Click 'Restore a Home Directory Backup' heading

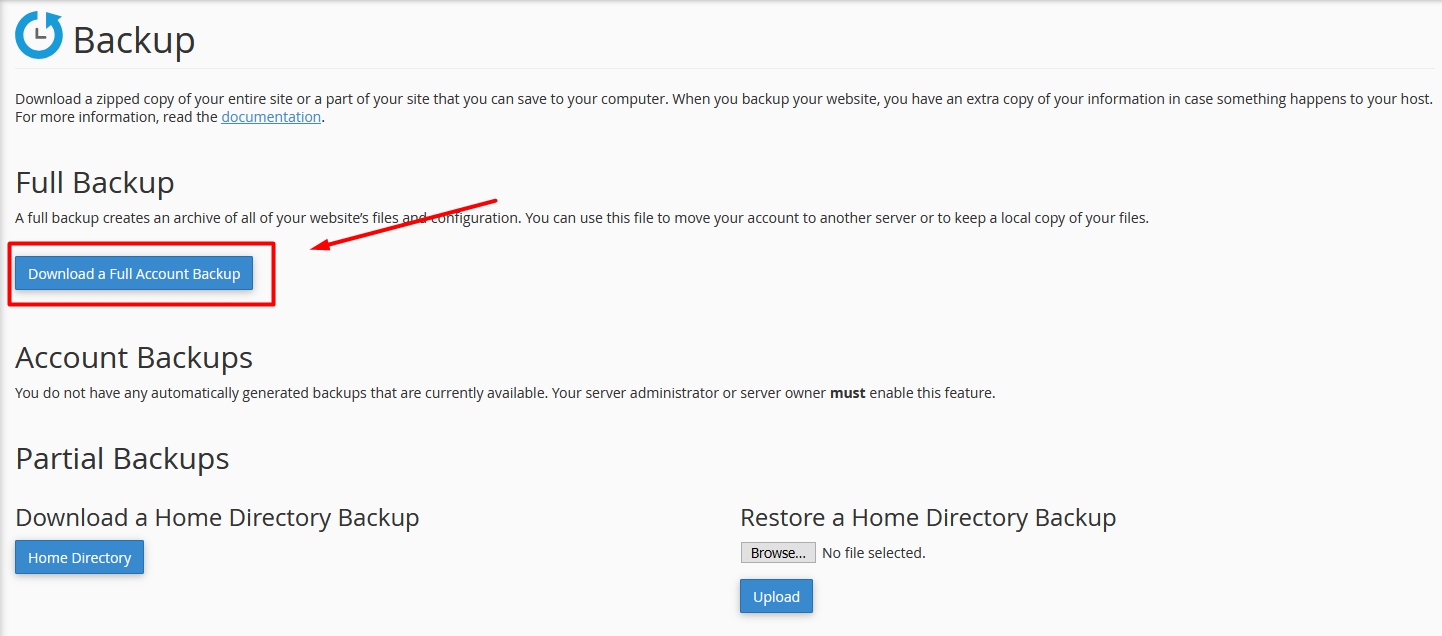click(x=927, y=518)
